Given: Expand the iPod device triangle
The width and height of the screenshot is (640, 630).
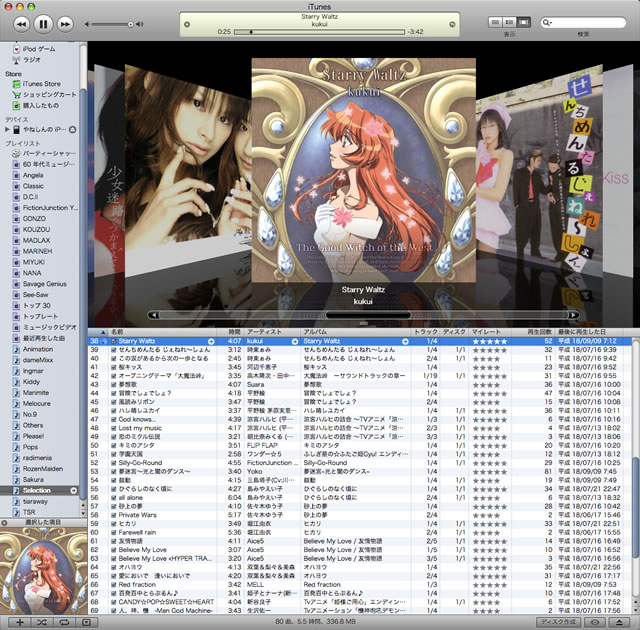Looking at the screenshot, I should tap(7, 129).
